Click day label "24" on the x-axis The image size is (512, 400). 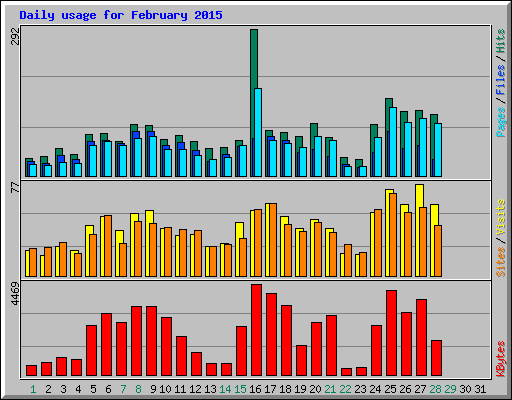tap(375, 389)
